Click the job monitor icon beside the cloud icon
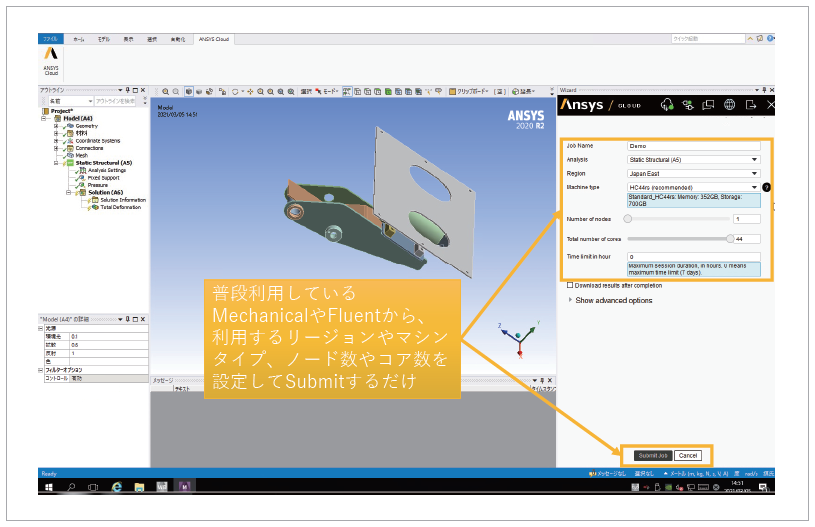 (688, 105)
